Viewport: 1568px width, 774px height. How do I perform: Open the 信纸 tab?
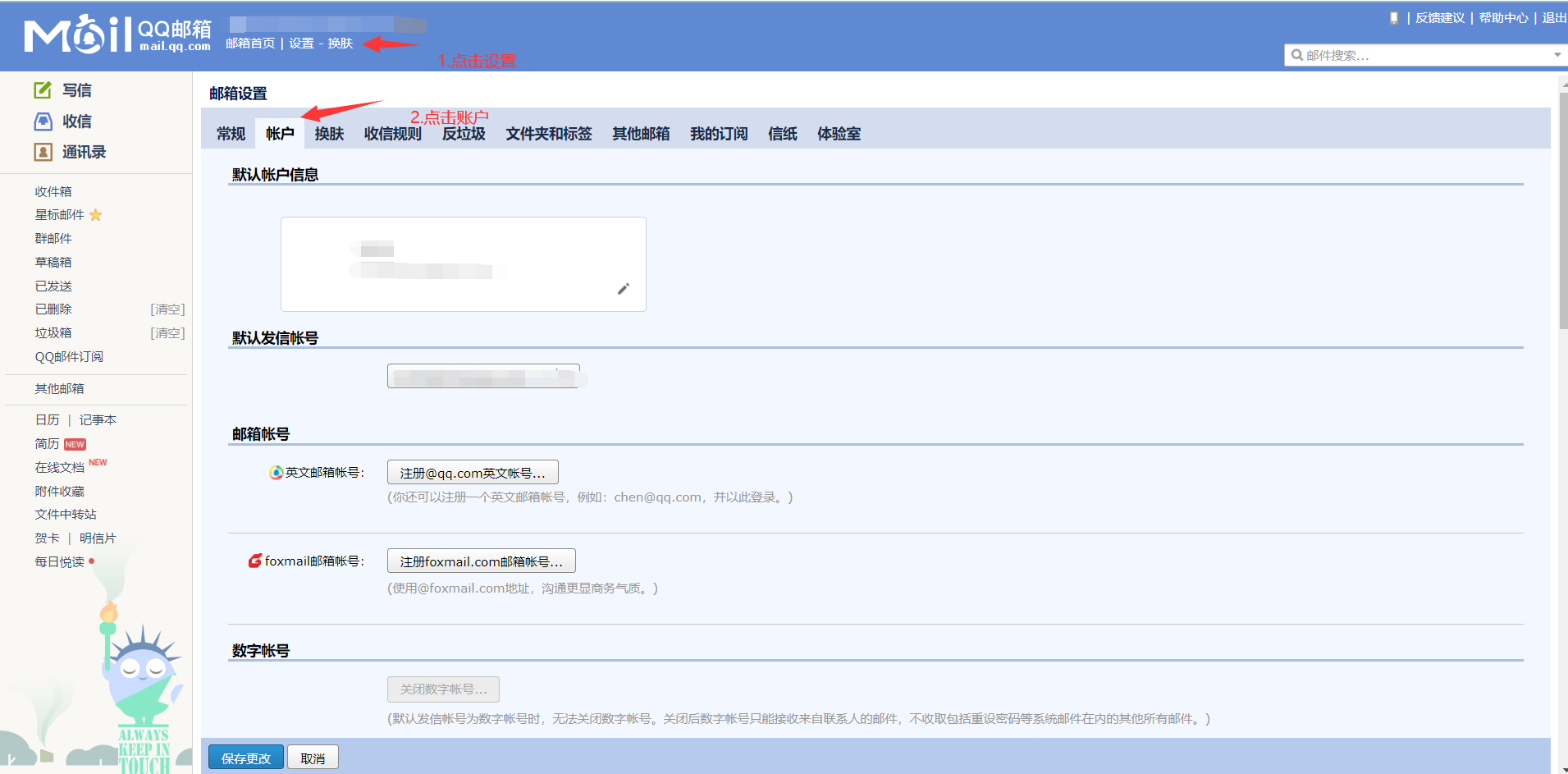pyautogui.click(x=783, y=134)
